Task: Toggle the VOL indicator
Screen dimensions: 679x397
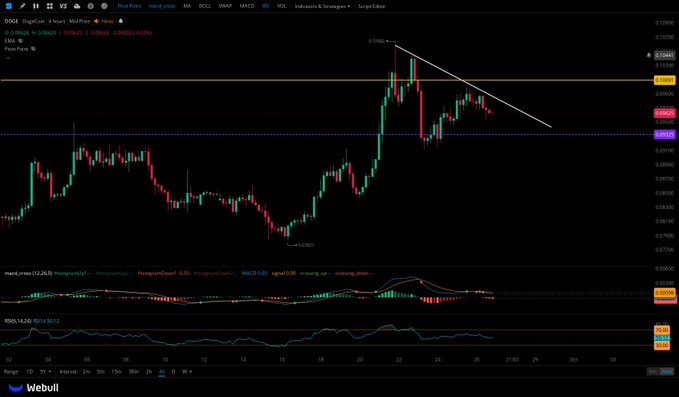Action: (x=281, y=6)
